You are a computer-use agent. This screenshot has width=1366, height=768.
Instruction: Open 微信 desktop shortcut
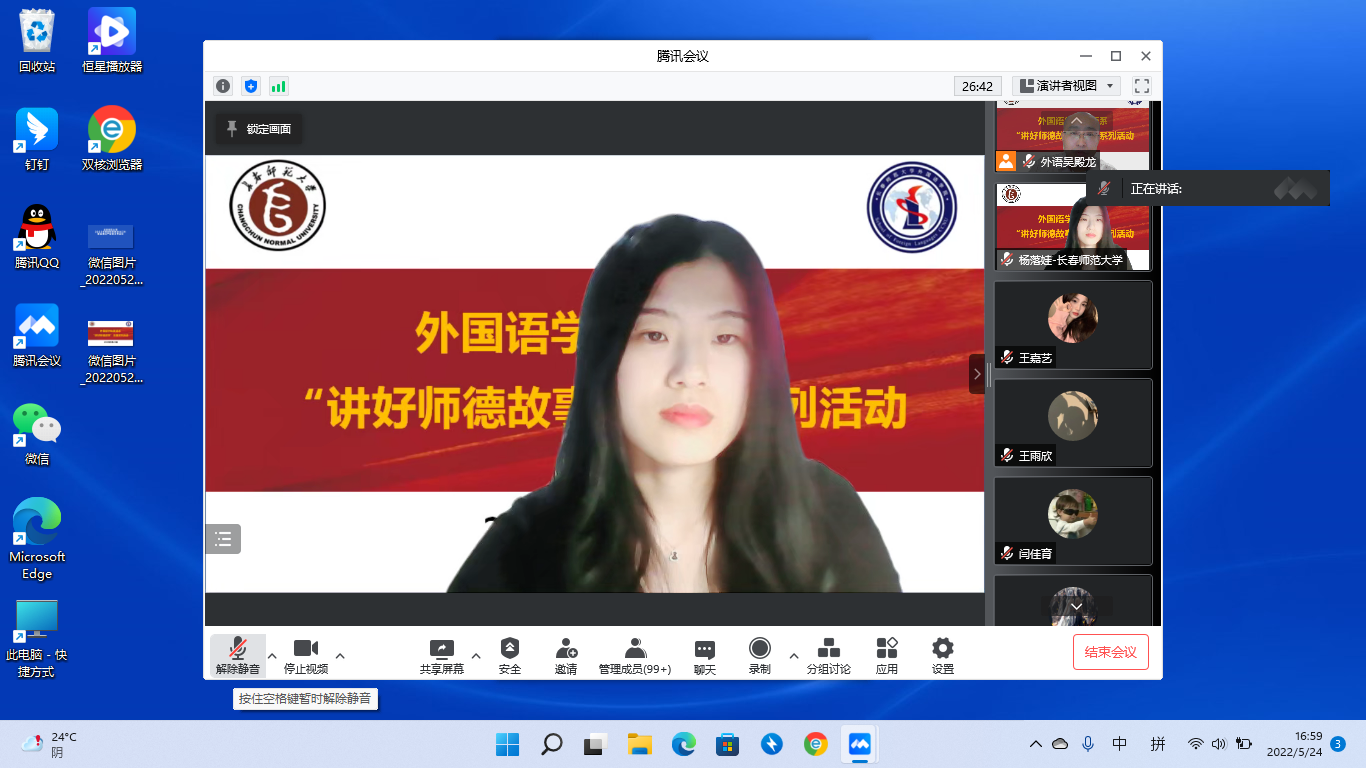(x=37, y=433)
